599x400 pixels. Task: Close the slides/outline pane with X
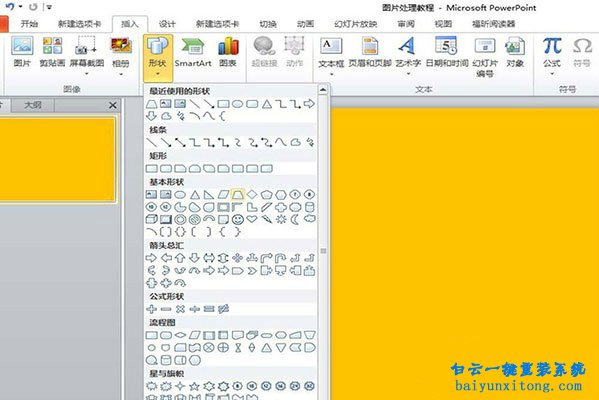(x=113, y=105)
